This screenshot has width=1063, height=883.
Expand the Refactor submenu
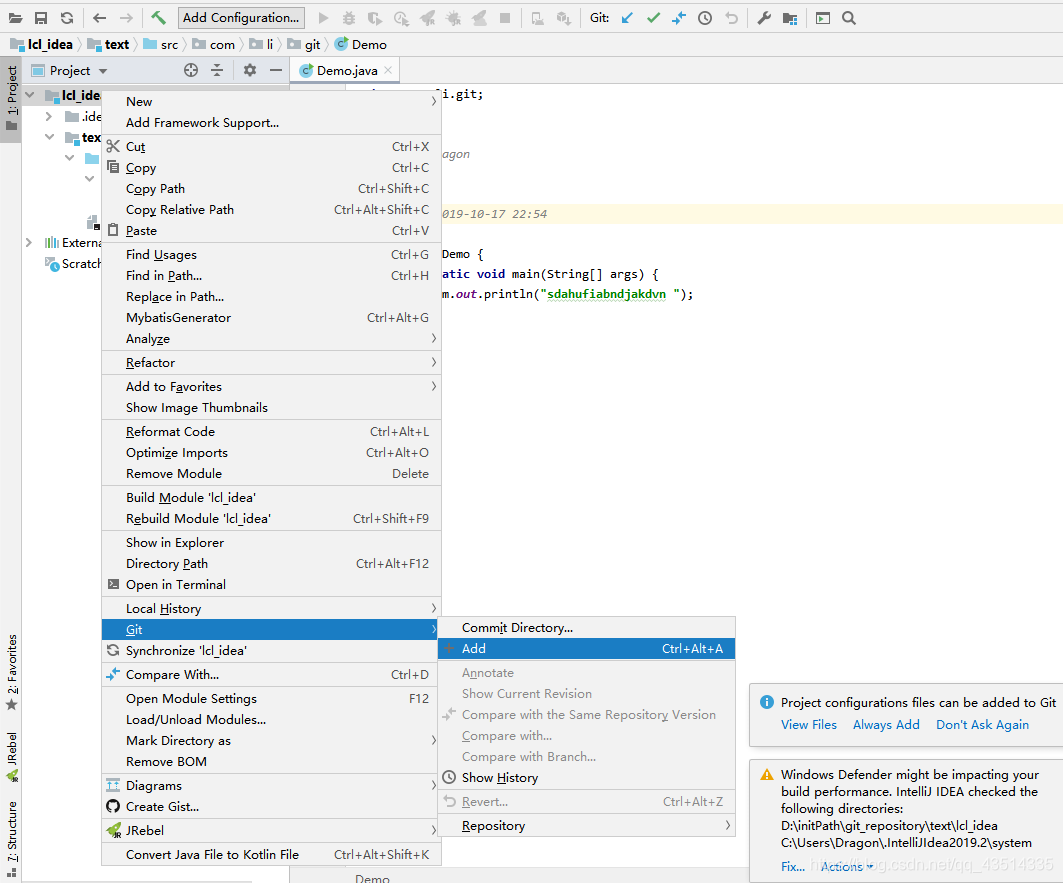pyautogui.click(x=271, y=363)
